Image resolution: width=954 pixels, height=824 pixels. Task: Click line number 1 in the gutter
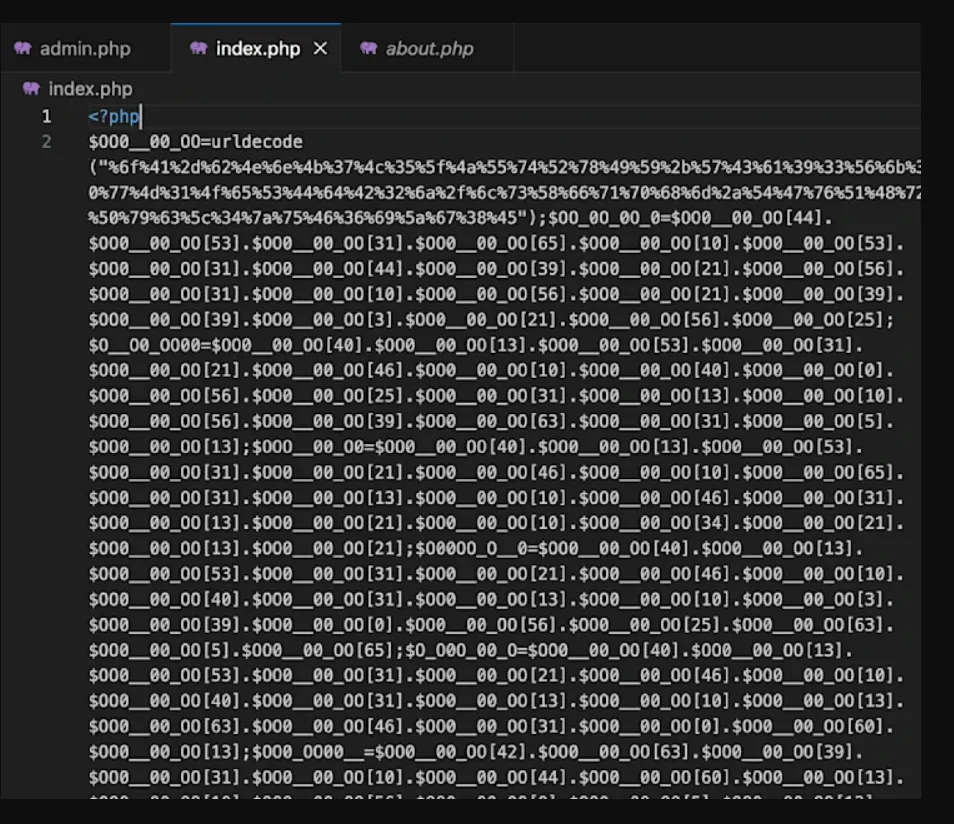tap(46, 116)
